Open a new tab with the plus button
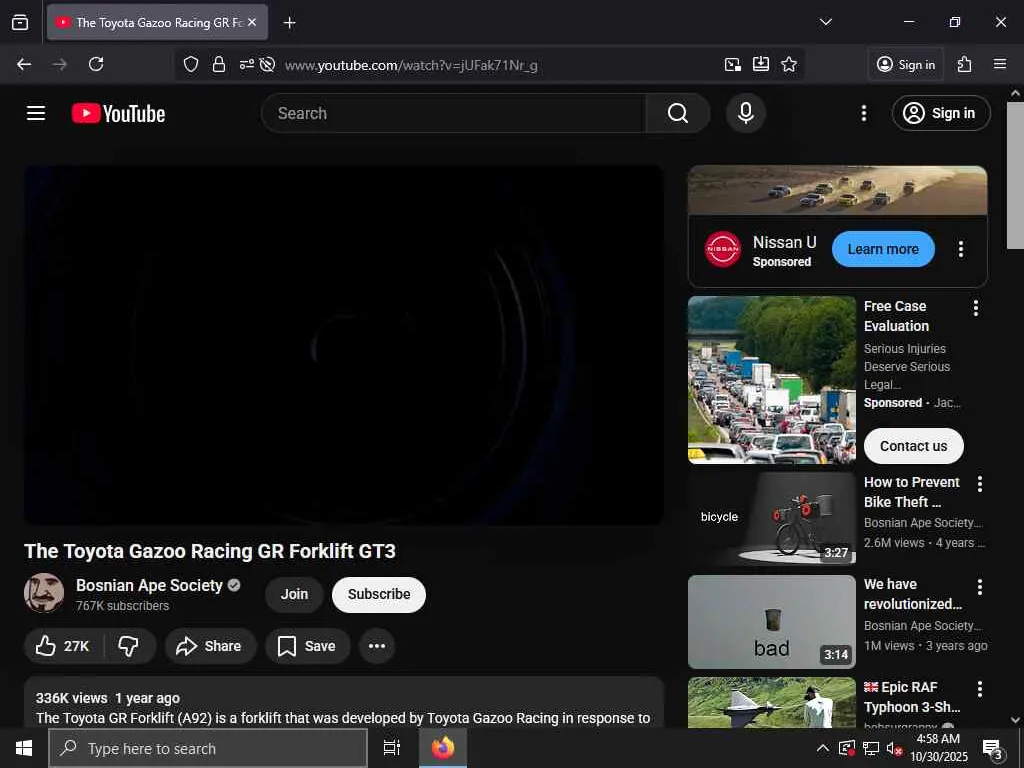1024x768 pixels. point(289,22)
